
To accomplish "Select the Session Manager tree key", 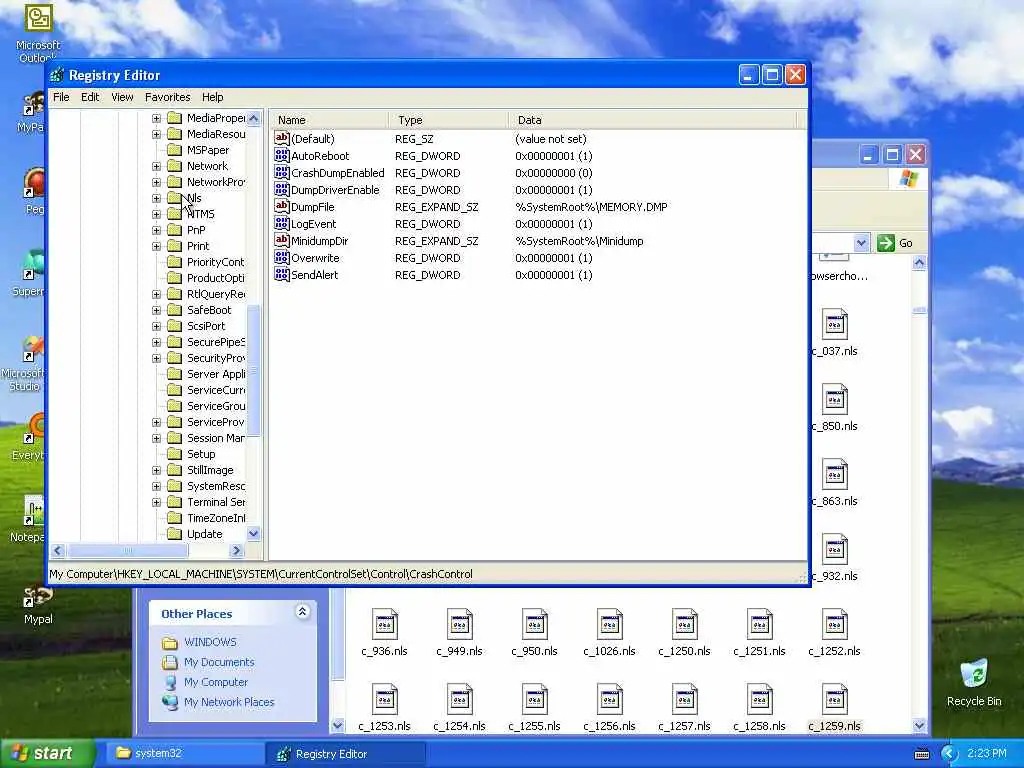I will click(x=216, y=438).
